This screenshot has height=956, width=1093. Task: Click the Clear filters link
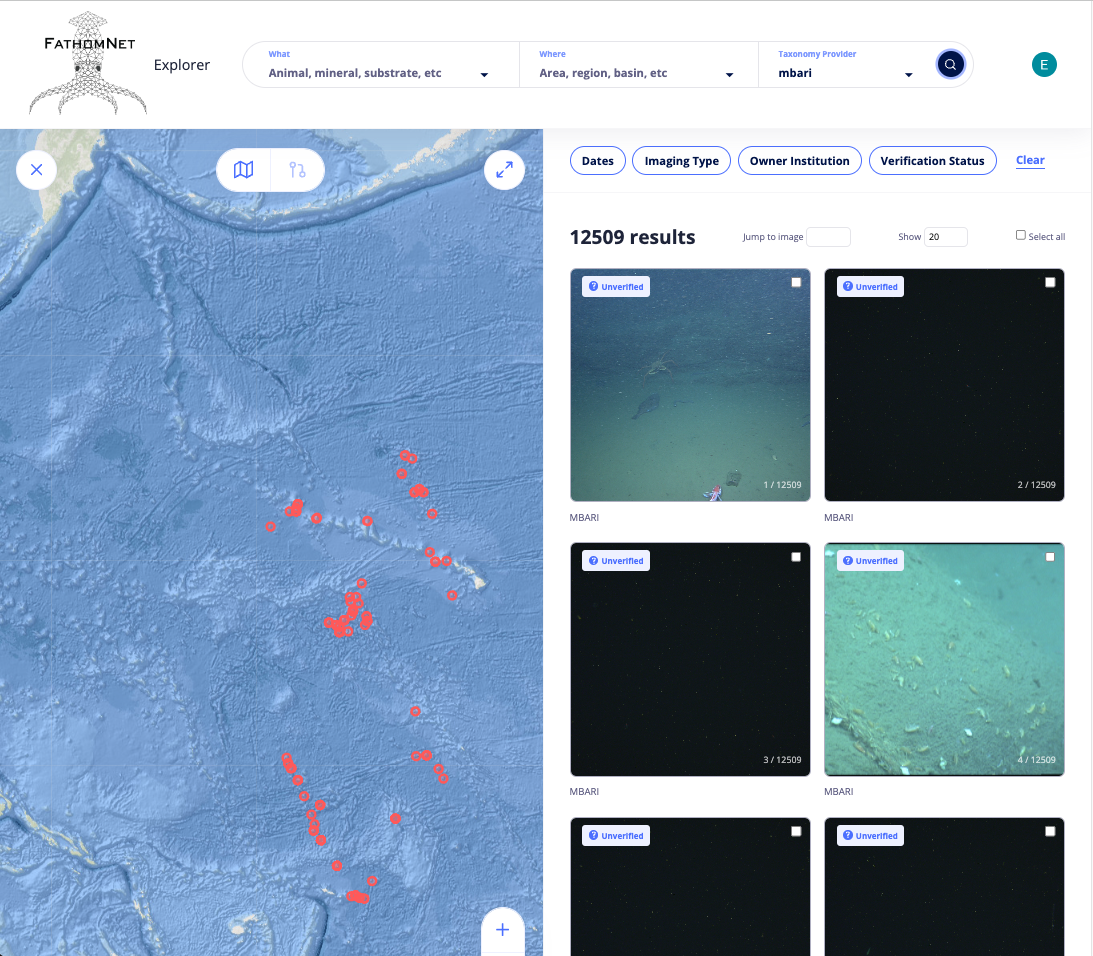click(1030, 160)
